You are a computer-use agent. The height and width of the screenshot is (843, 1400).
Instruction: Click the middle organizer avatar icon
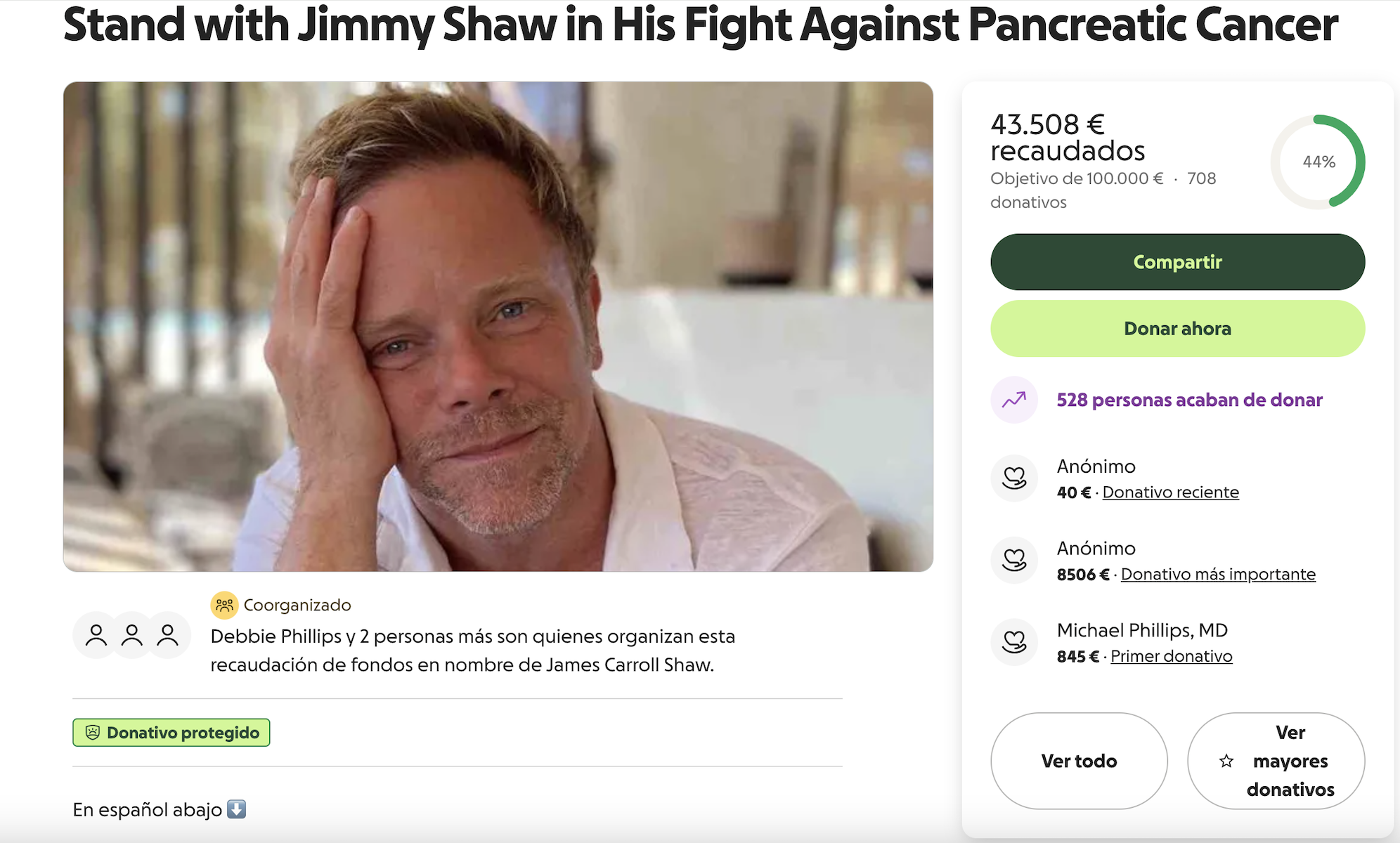pyautogui.click(x=131, y=634)
